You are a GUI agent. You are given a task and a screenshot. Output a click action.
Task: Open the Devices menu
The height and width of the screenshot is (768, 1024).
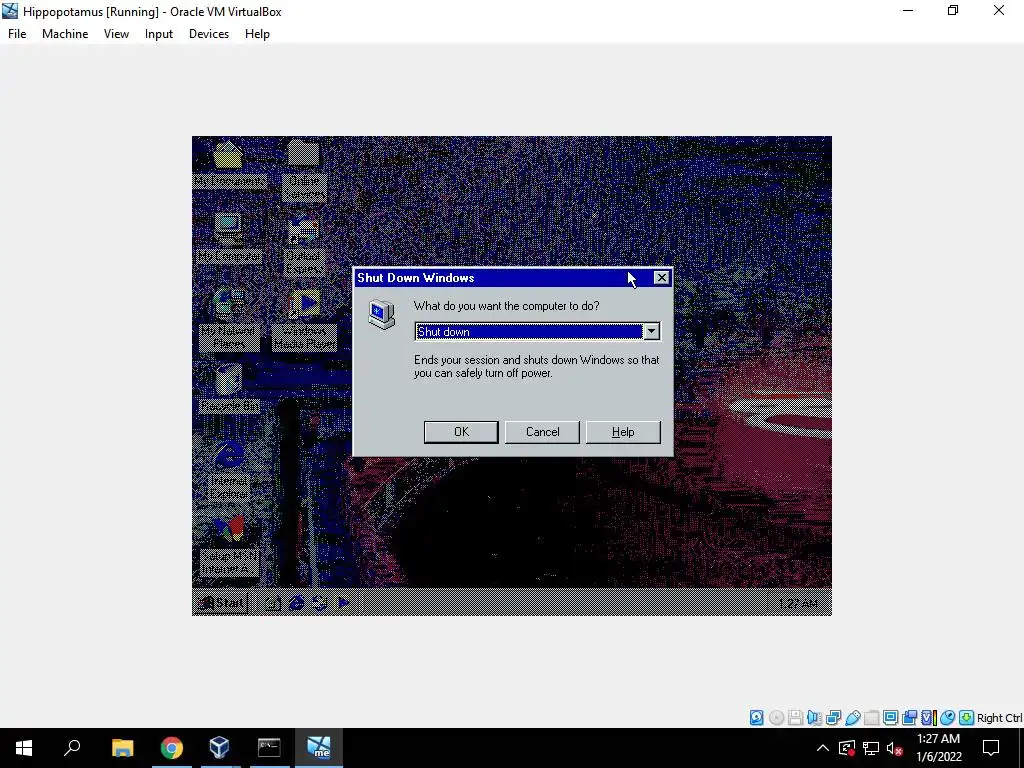209,34
